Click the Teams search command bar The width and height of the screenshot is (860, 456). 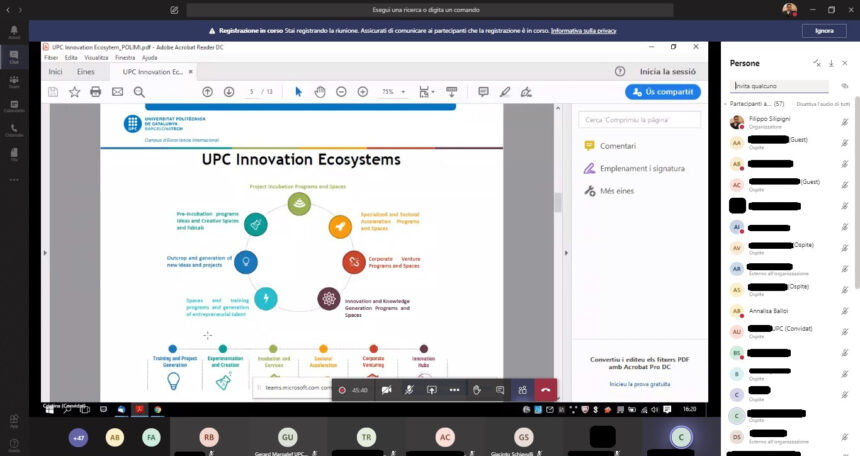(429, 10)
